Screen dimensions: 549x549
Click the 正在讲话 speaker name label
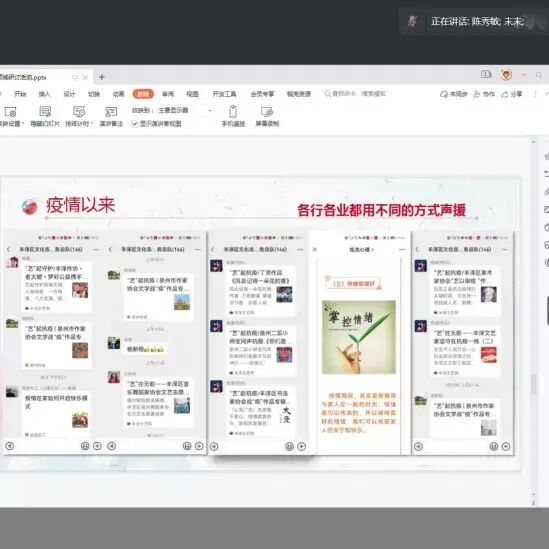477,21
